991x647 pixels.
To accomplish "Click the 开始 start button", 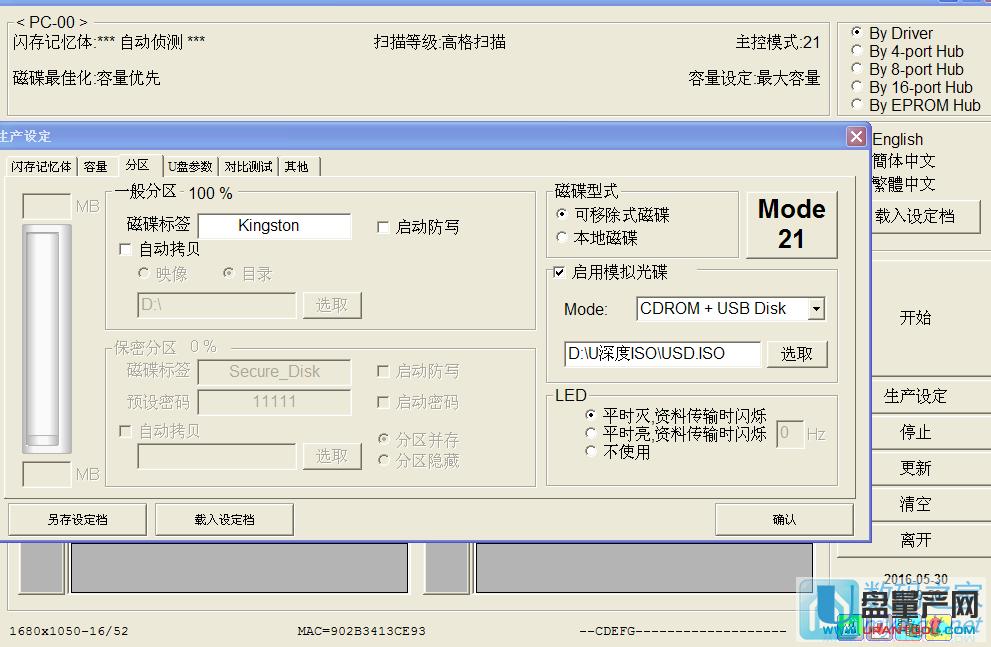I will tap(913, 318).
